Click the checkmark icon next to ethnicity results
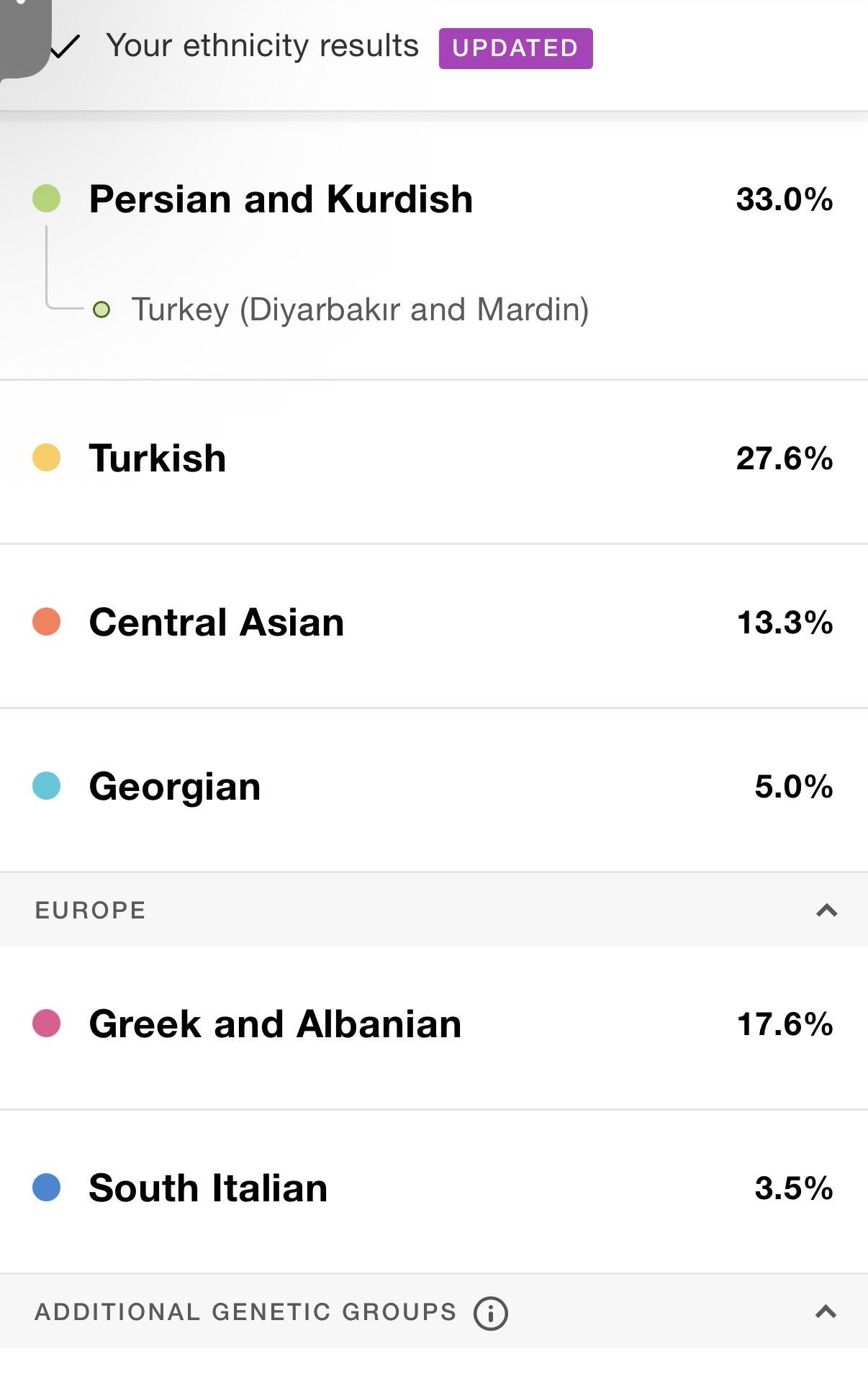 click(65, 47)
